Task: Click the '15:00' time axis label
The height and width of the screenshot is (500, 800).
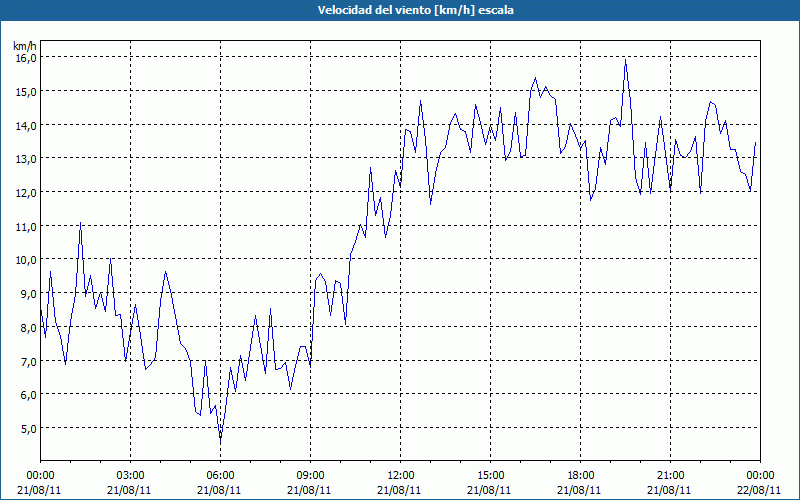Action: click(490, 476)
